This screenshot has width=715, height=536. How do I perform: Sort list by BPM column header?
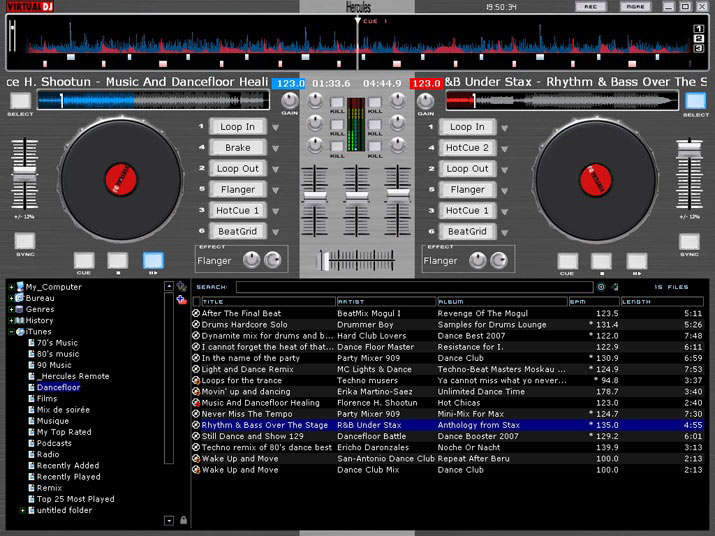[594, 302]
